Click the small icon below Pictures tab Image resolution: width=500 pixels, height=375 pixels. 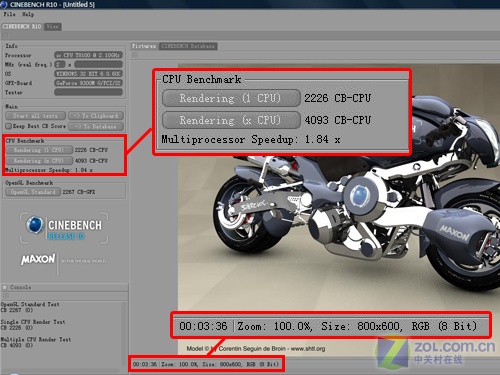135,55
